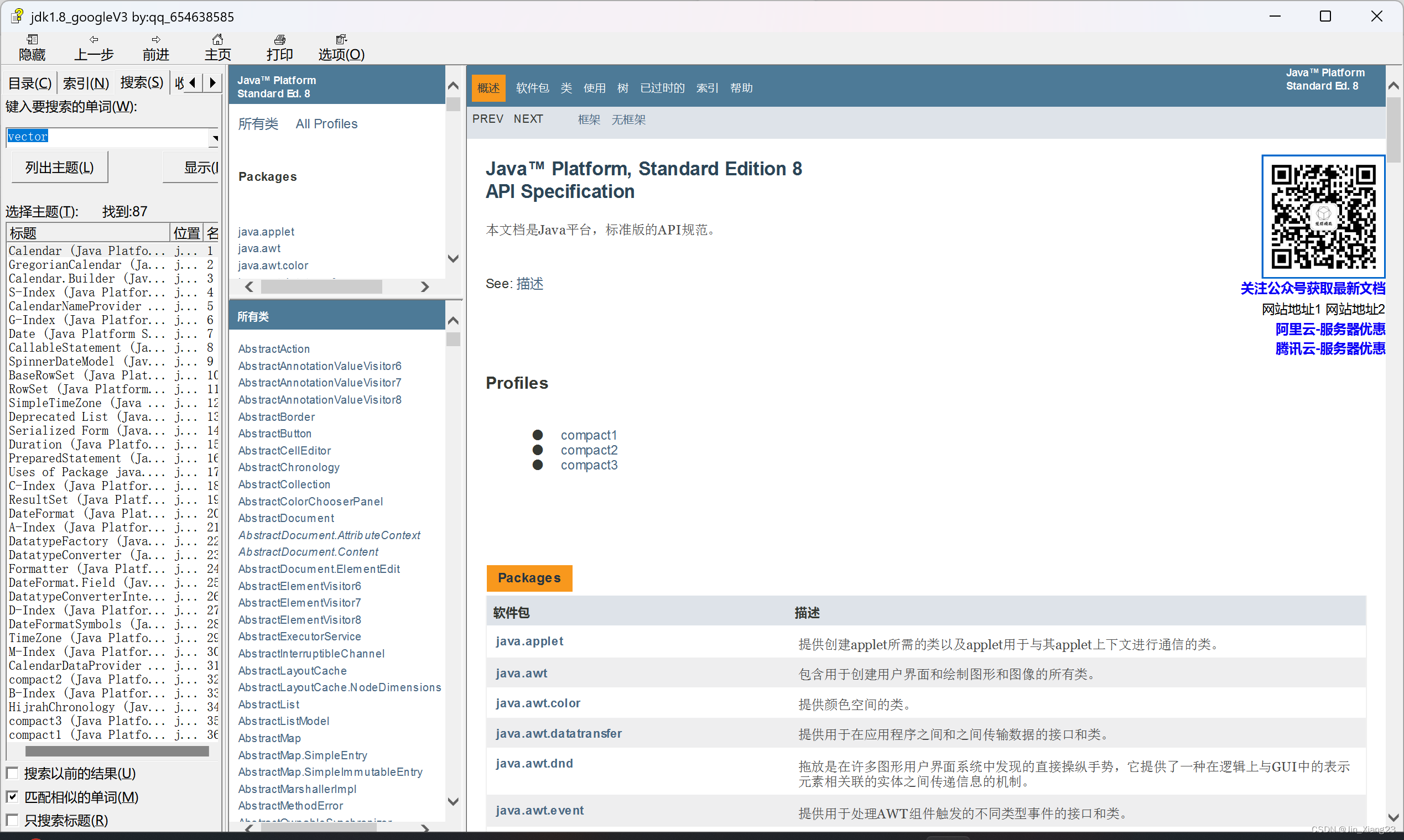Click the tab strip right scroll arrow
1404x840 pixels.
point(213,83)
